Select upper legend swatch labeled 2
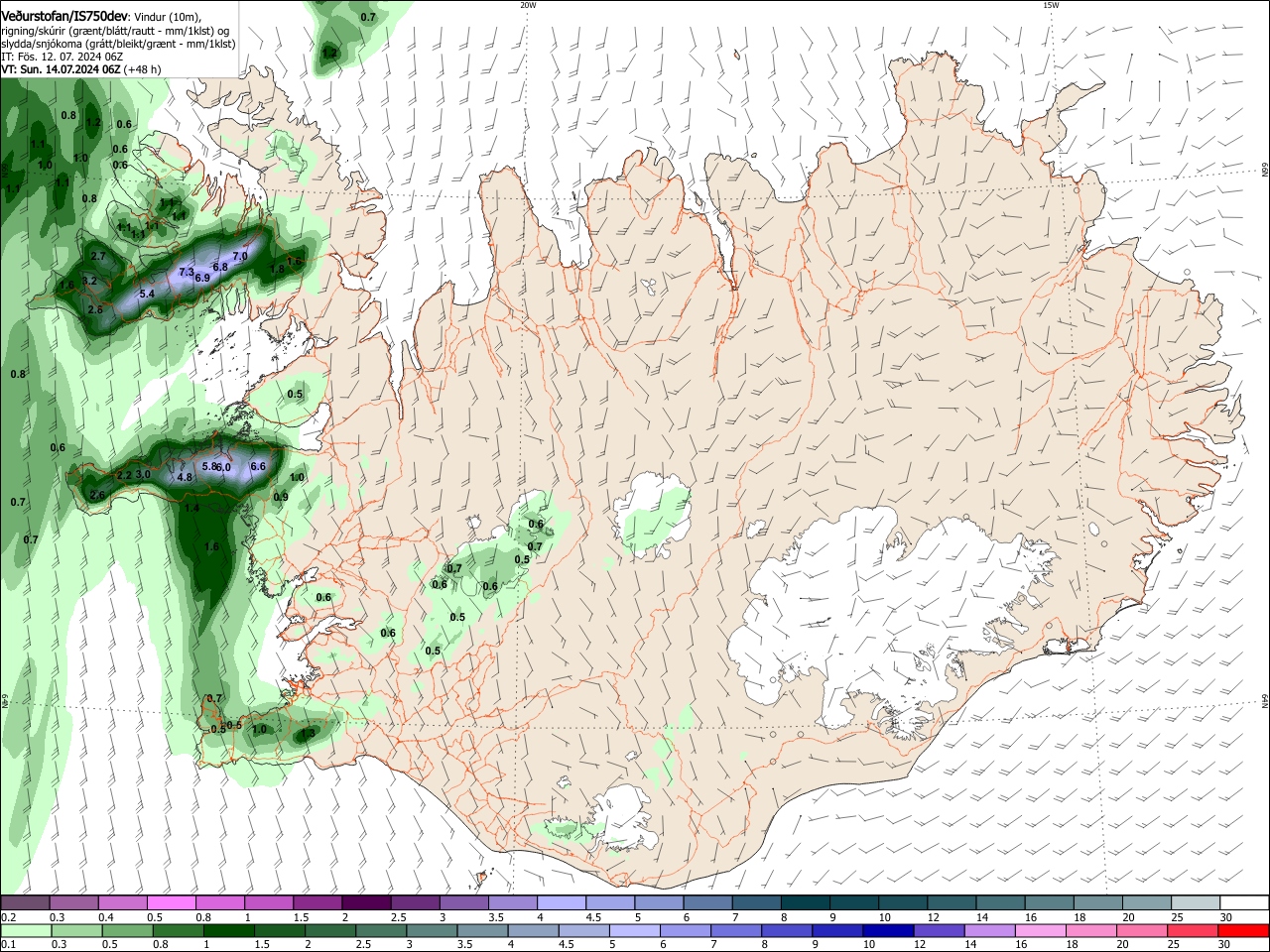Screen dimensions: 1270x952 [x=366, y=903]
